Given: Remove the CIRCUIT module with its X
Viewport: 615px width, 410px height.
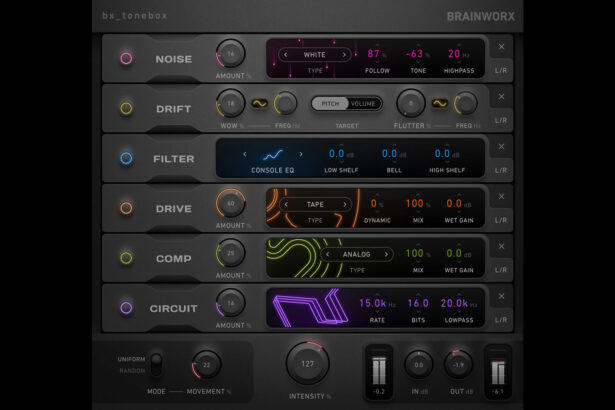Looking at the screenshot, I should click(x=501, y=296).
